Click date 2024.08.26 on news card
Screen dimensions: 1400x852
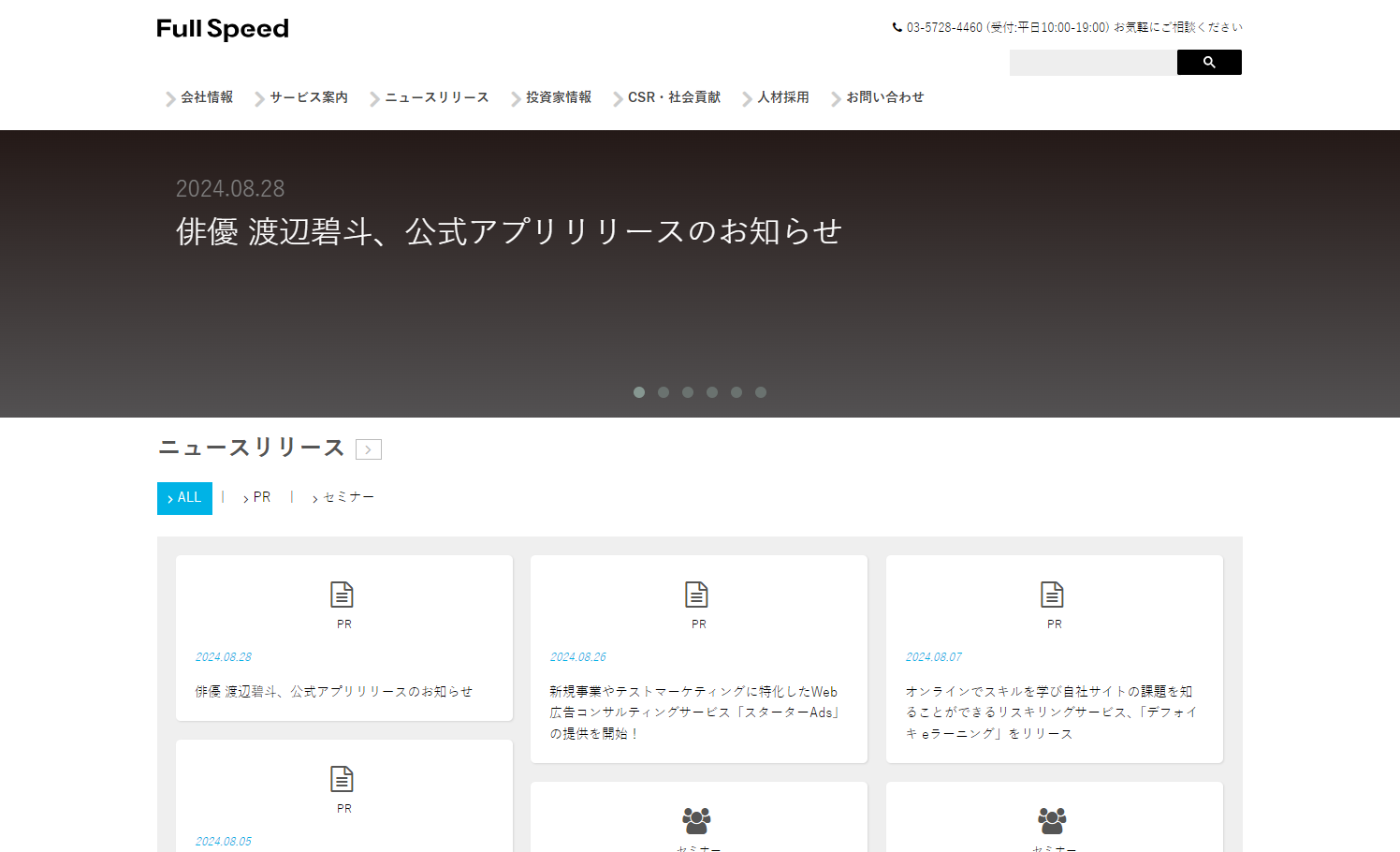coord(578,657)
